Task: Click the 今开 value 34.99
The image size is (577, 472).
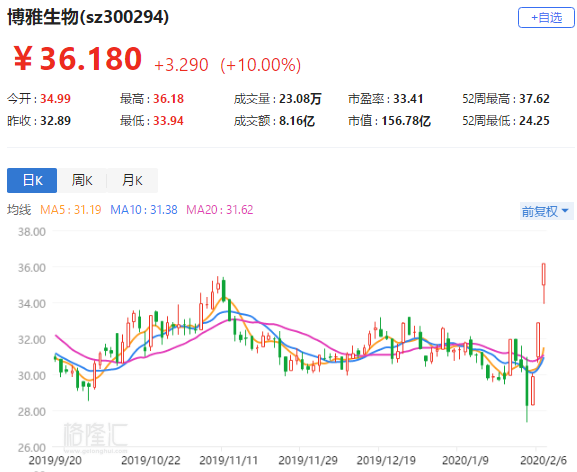Action: pos(55,99)
